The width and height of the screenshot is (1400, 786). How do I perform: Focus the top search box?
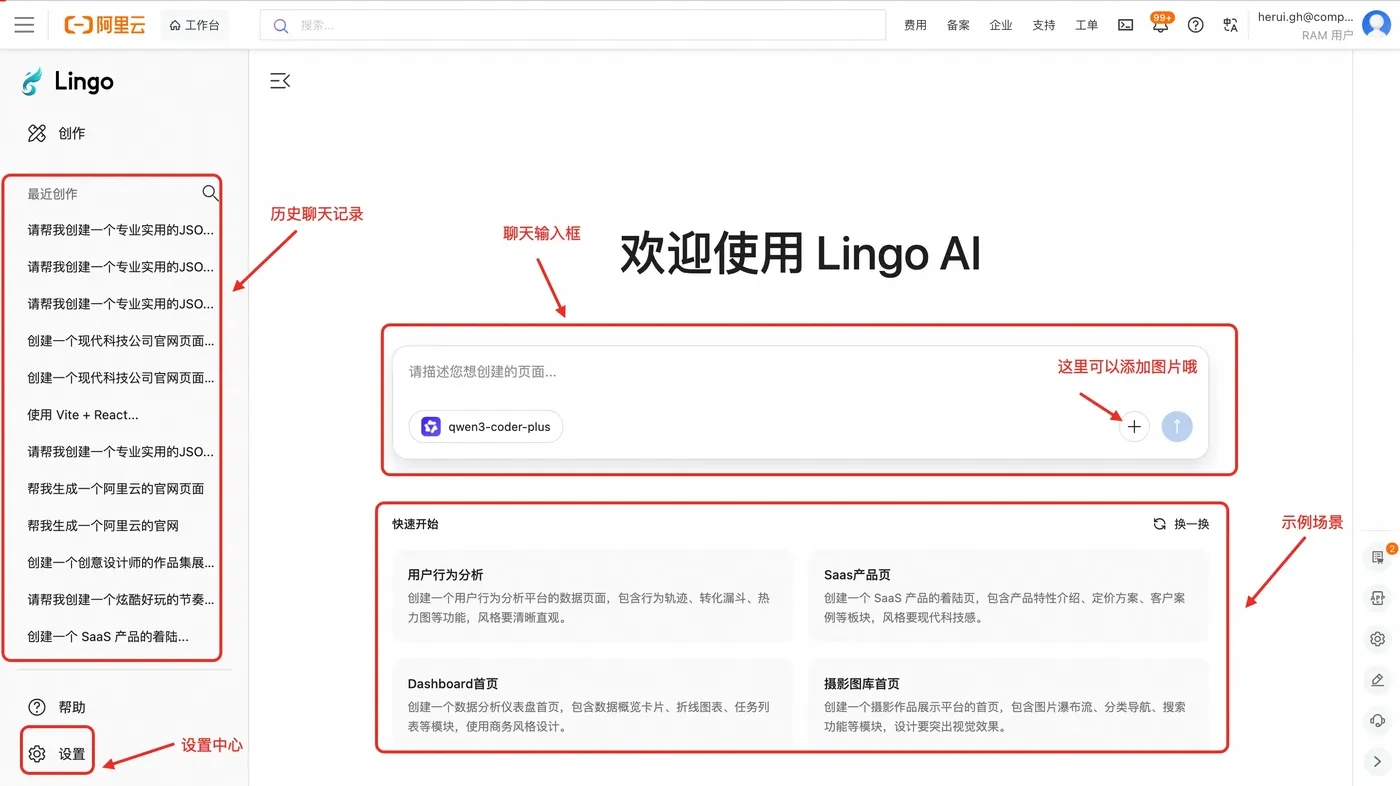(573, 25)
